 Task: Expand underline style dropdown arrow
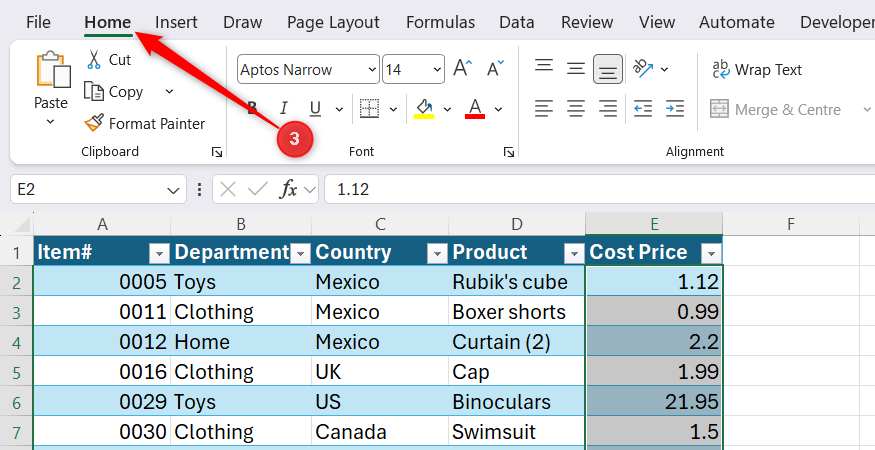click(x=339, y=109)
